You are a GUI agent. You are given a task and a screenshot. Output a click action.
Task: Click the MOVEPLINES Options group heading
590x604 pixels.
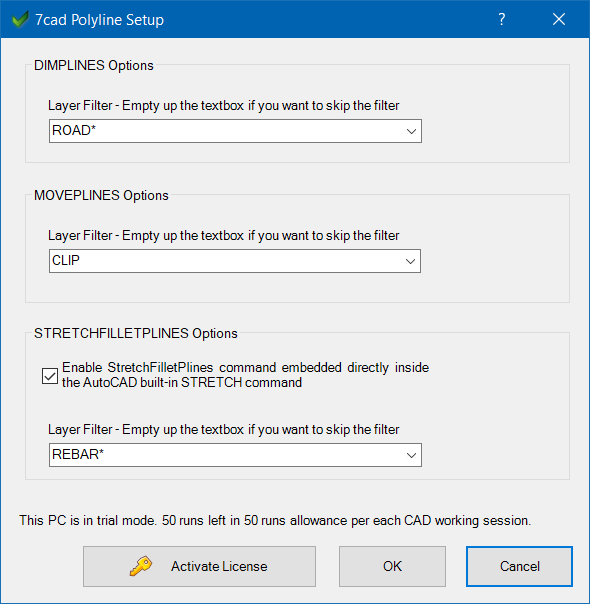click(x=101, y=195)
